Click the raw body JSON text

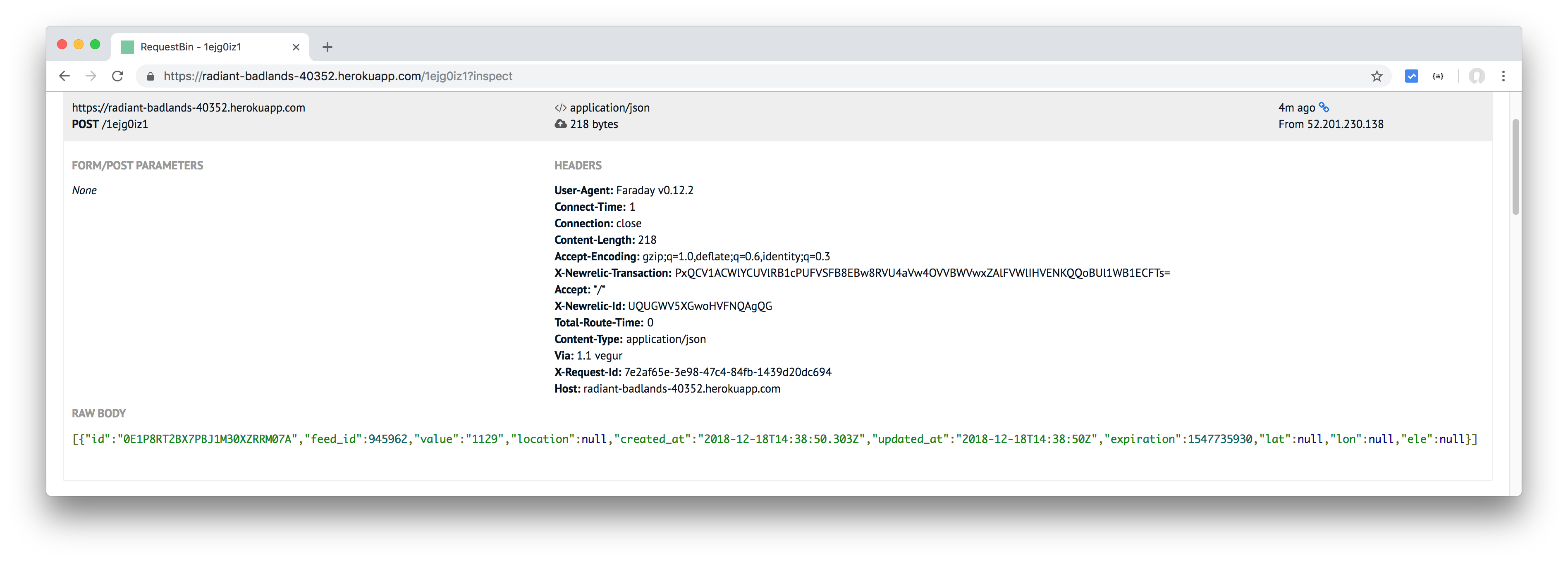click(774, 439)
